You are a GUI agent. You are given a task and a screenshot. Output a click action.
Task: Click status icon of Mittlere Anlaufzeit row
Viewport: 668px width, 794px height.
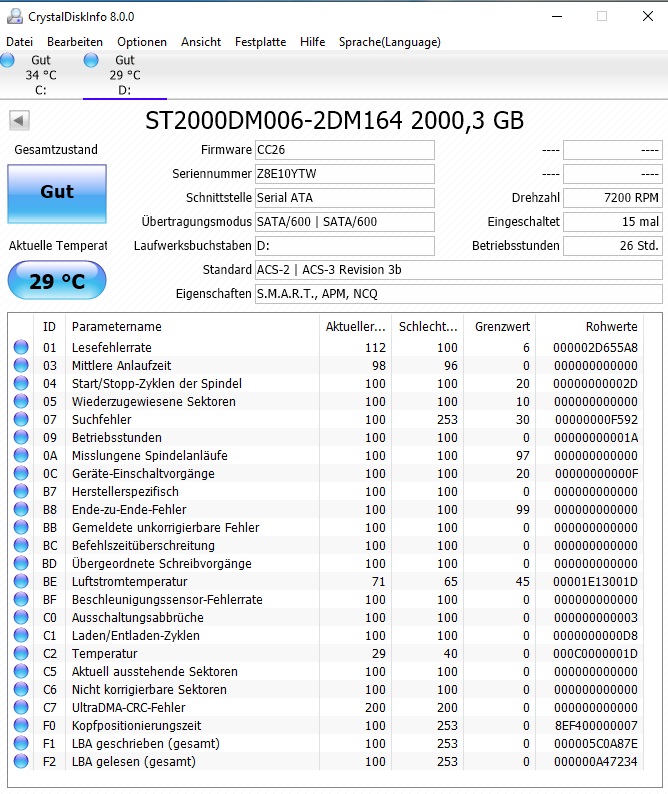pyautogui.click(x=21, y=365)
